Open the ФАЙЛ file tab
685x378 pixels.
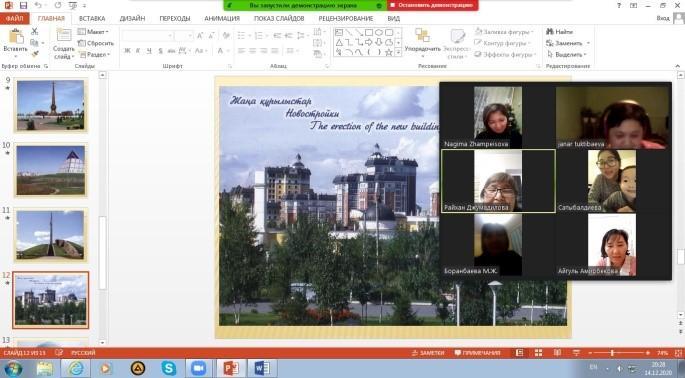[x=15, y=18]
